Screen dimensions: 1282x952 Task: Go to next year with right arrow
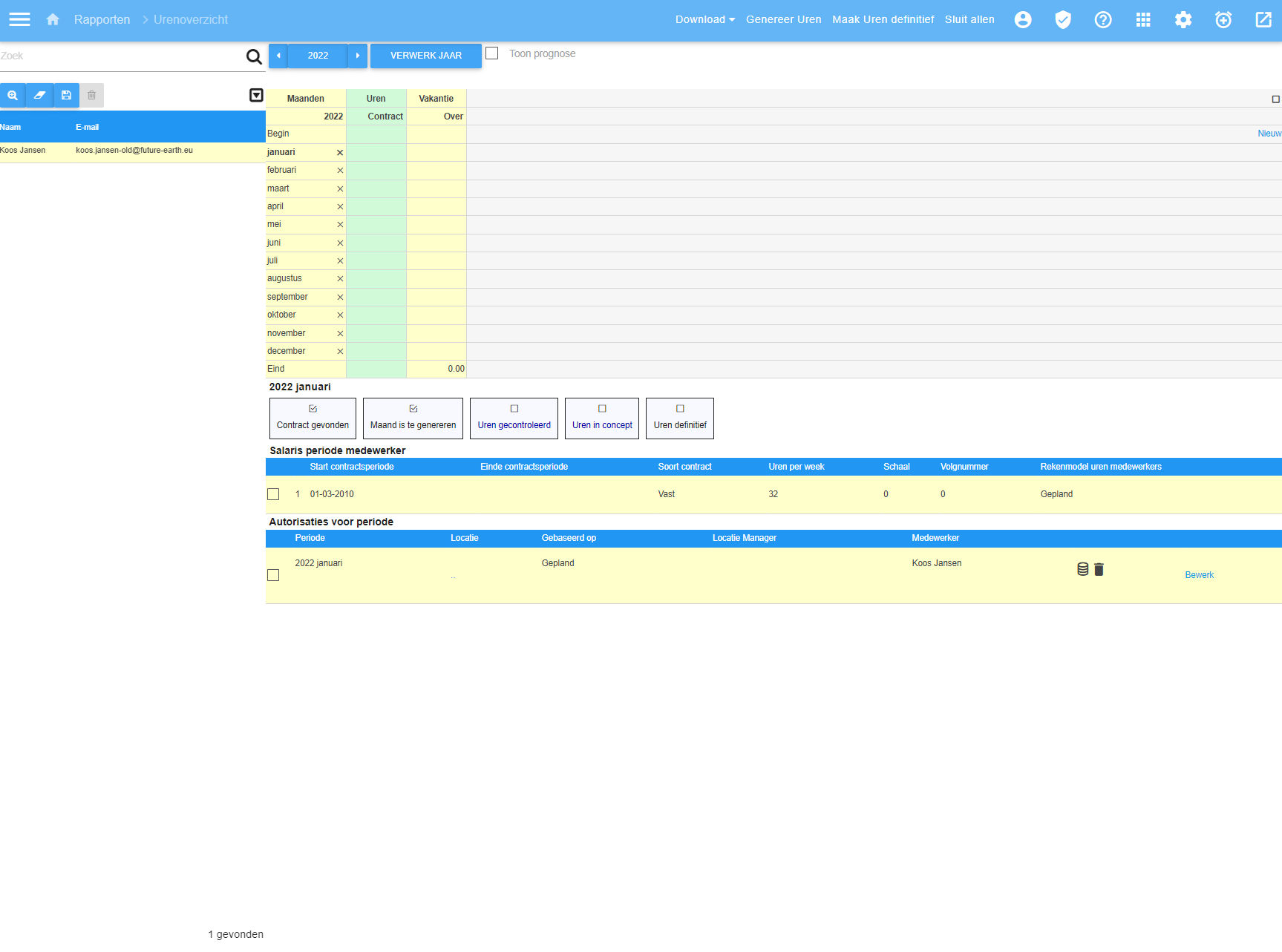[x=358, y=56]
